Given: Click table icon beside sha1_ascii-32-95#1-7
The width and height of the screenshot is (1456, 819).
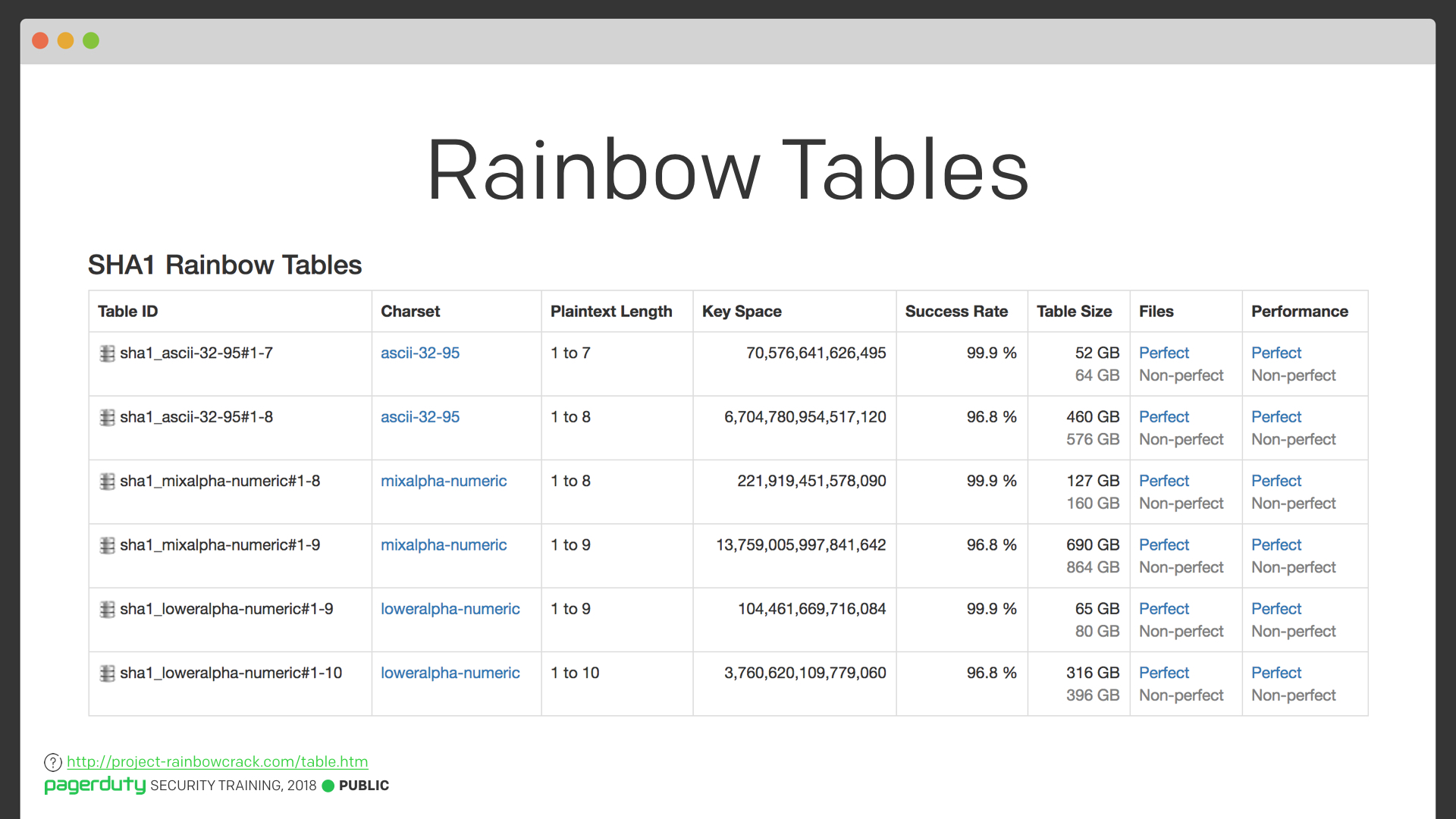Looking at the screenshot, I should (x=107, y=353).
